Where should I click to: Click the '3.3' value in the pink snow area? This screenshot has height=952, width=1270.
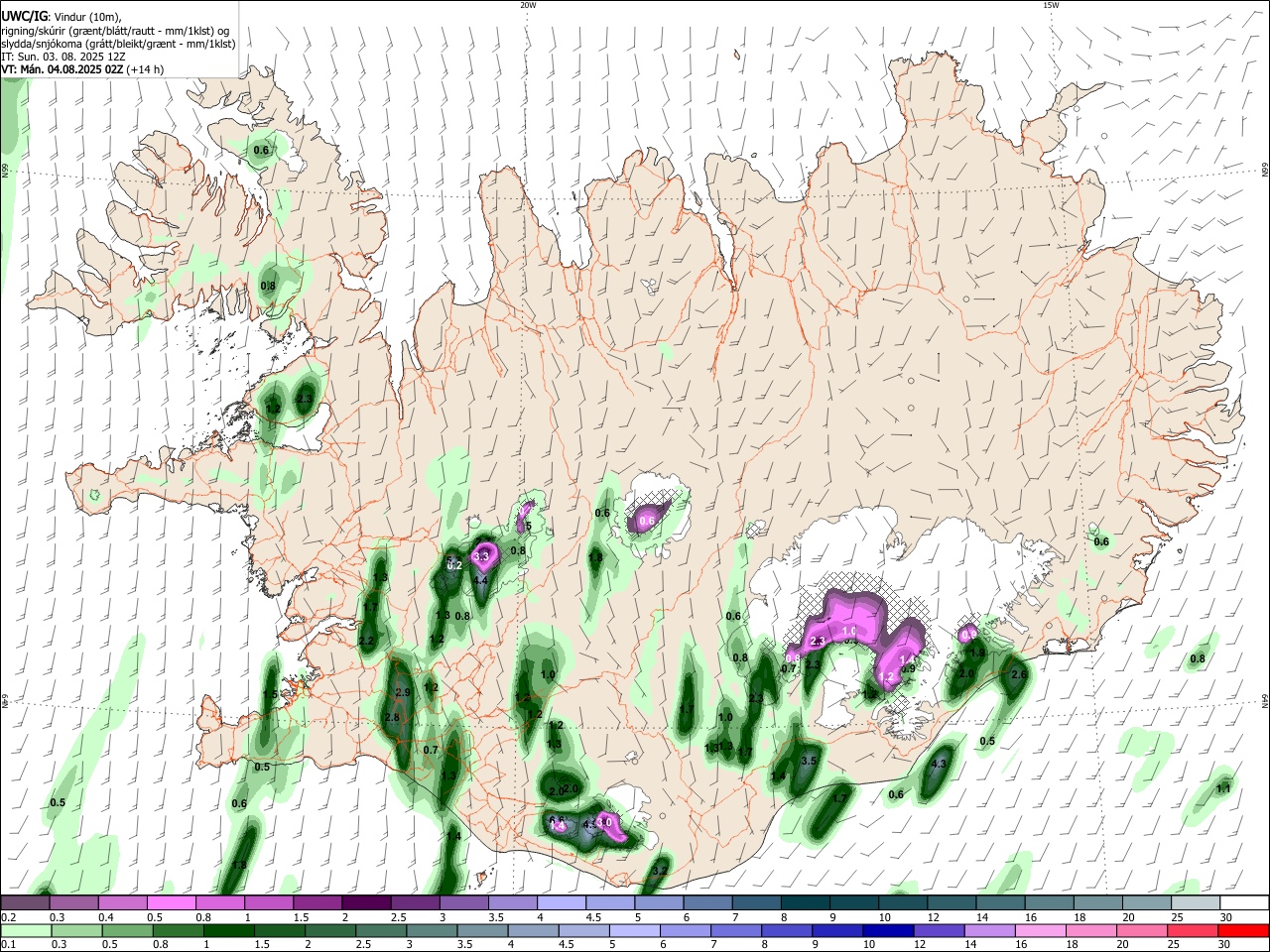point(483,556)
